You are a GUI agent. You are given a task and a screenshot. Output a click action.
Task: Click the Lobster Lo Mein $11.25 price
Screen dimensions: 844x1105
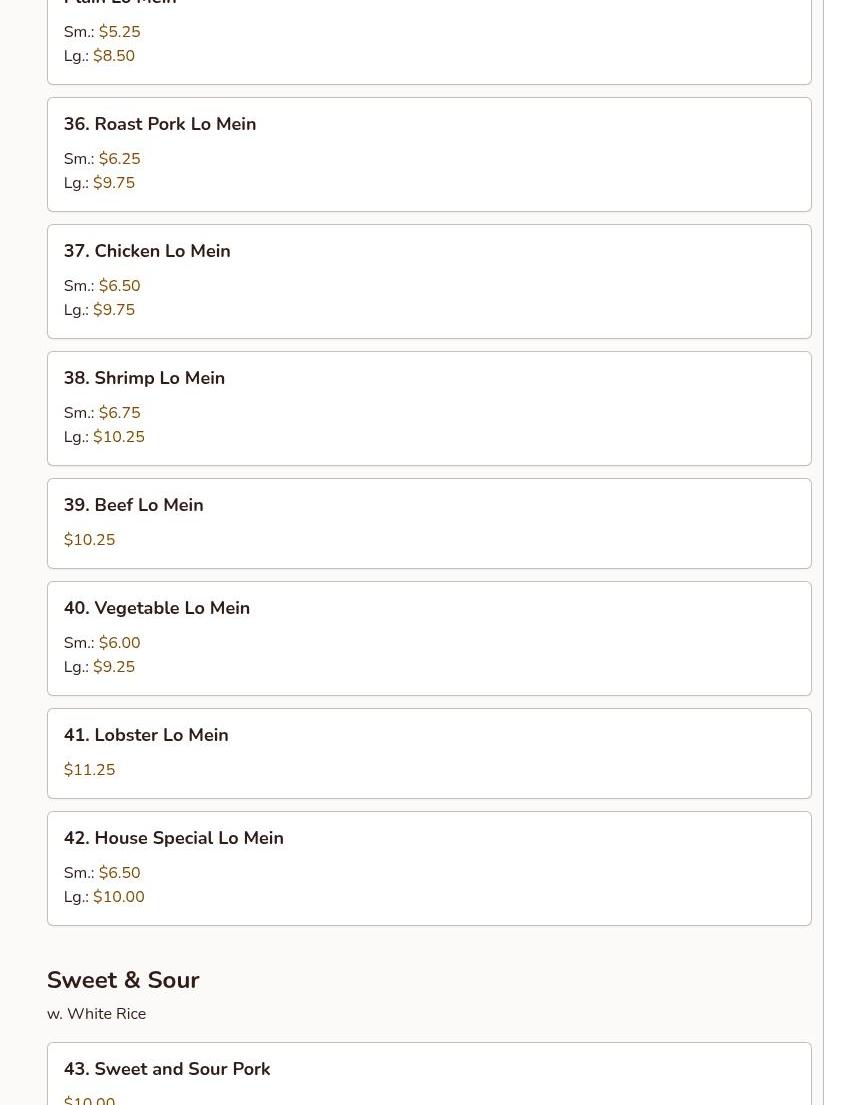(x=89, y=770)
